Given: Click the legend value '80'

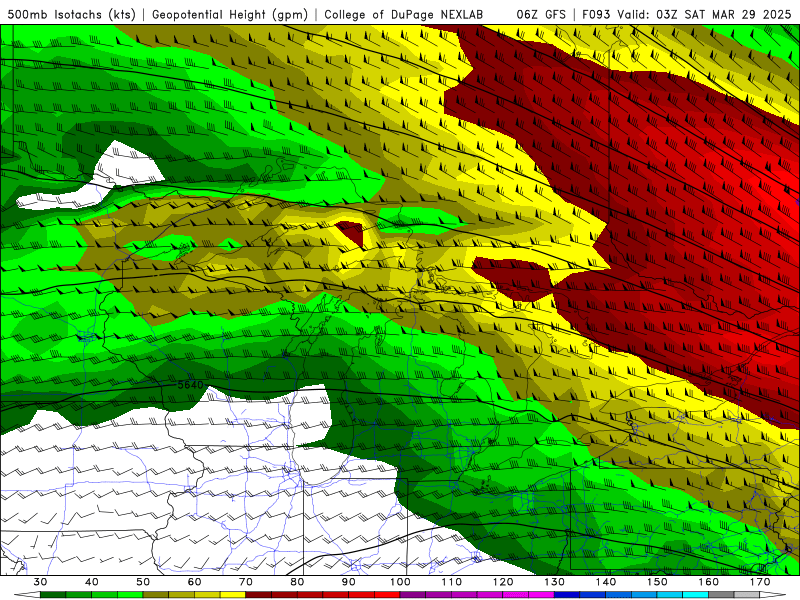Looking at the screenshot, I should [x=297, y=582].
